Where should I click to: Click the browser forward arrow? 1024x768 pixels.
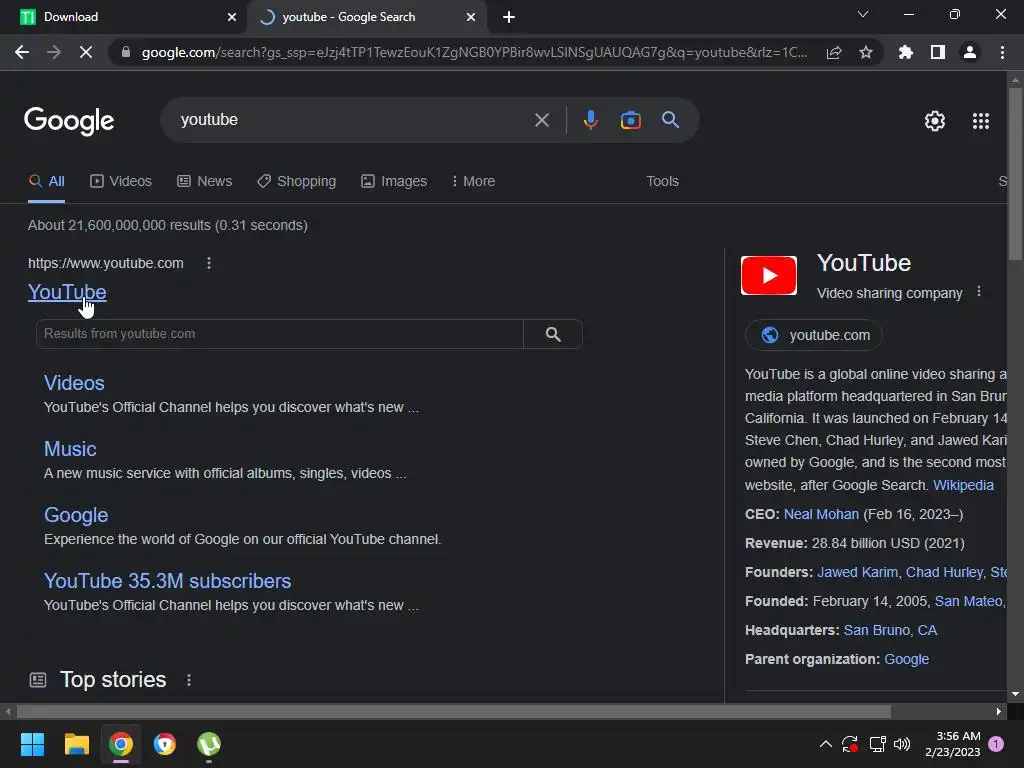click(54, 52)
